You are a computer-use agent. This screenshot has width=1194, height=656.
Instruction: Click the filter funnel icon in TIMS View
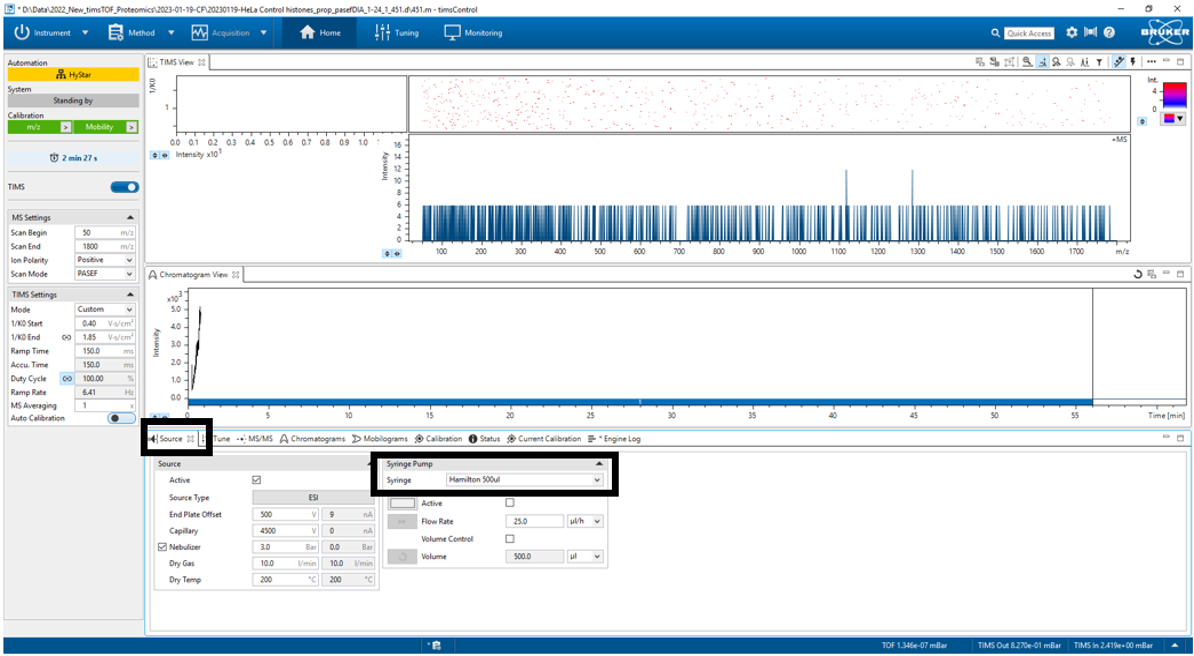1100,62
